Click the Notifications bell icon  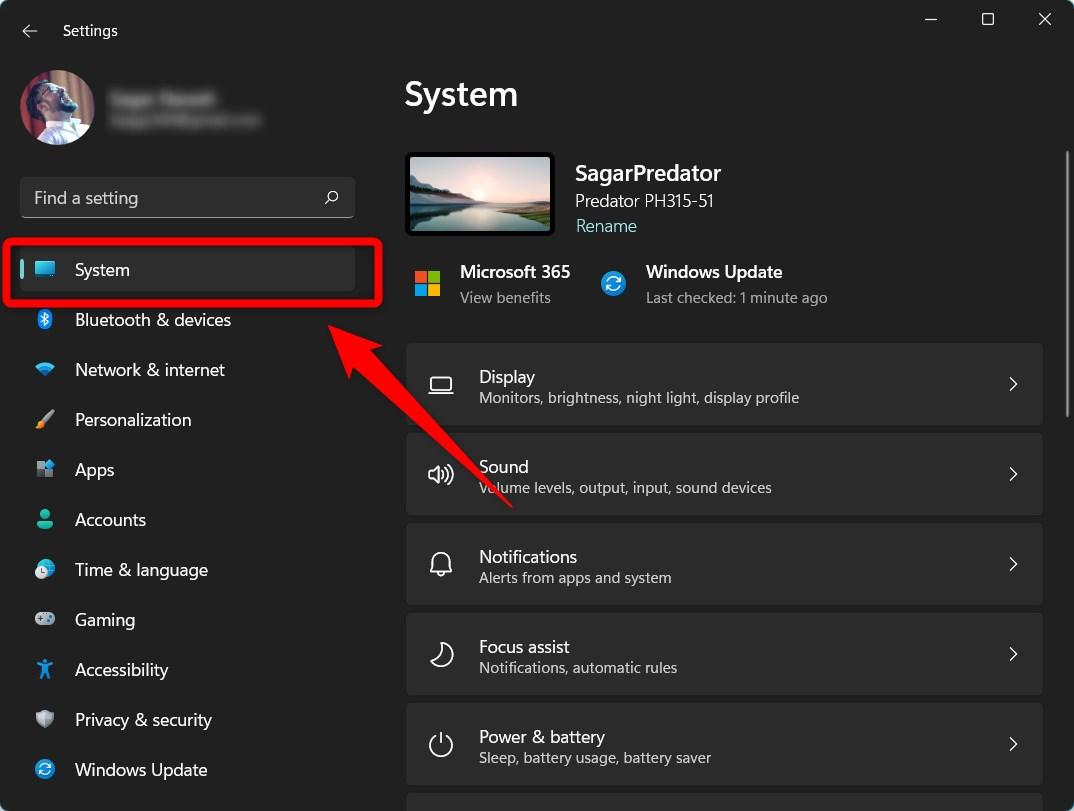pos(441,564)
